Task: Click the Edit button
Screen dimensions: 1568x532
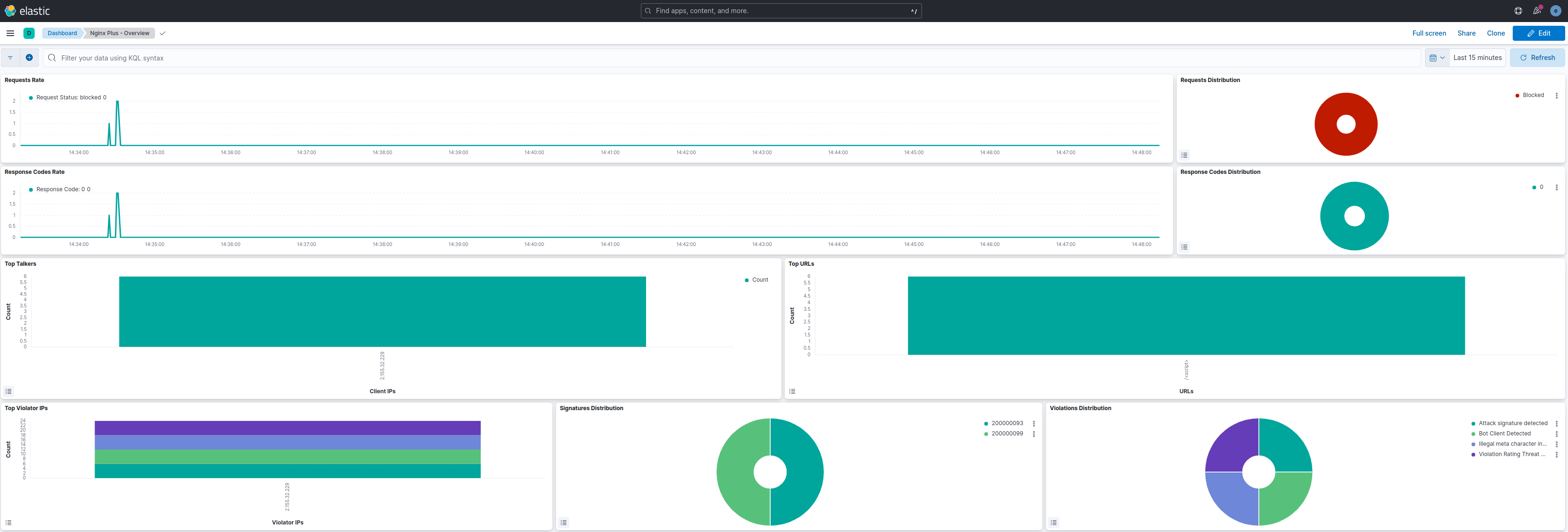Action: [1538, 33]
